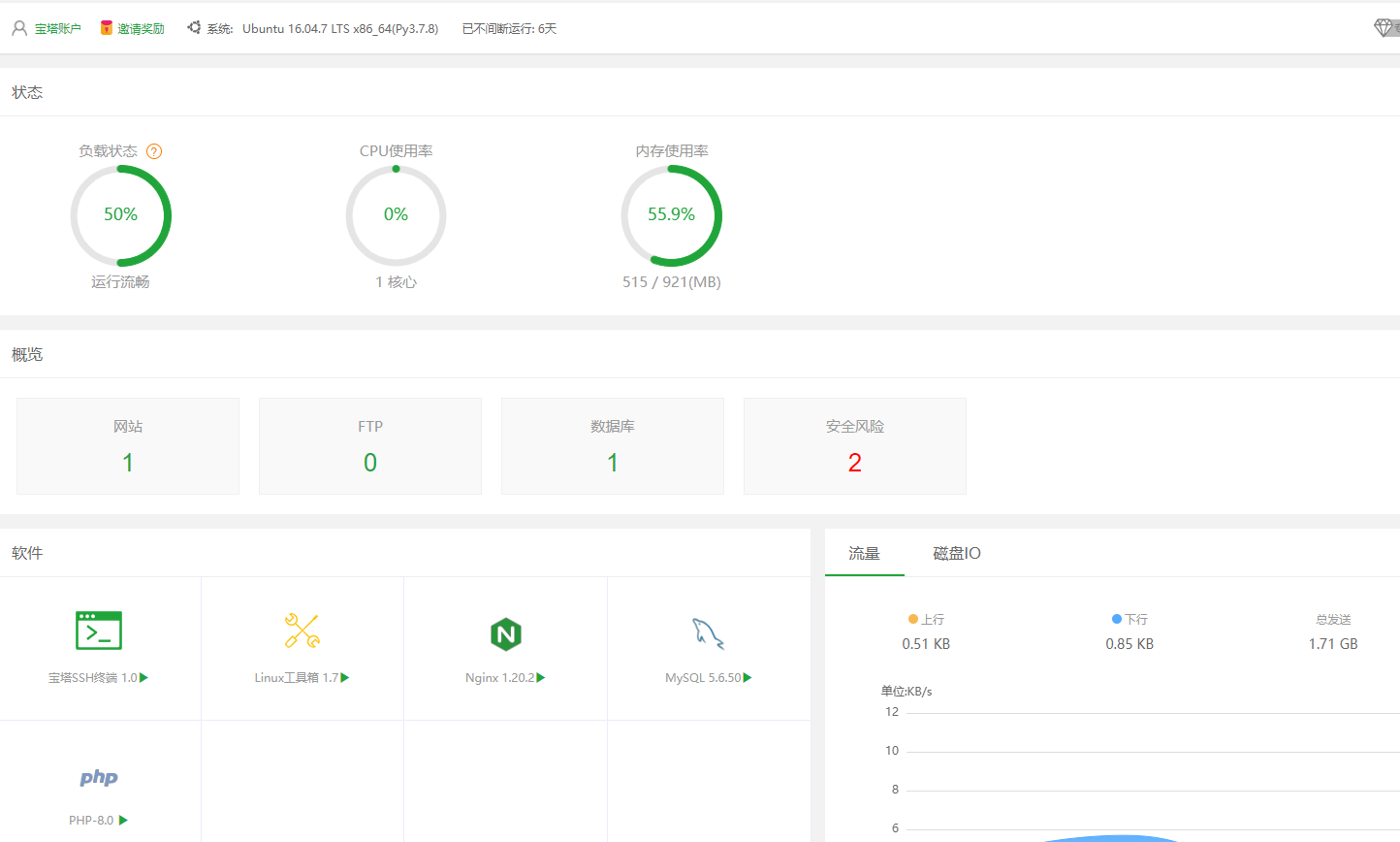Open the 安全风险 overview card

tap(855, 446)
